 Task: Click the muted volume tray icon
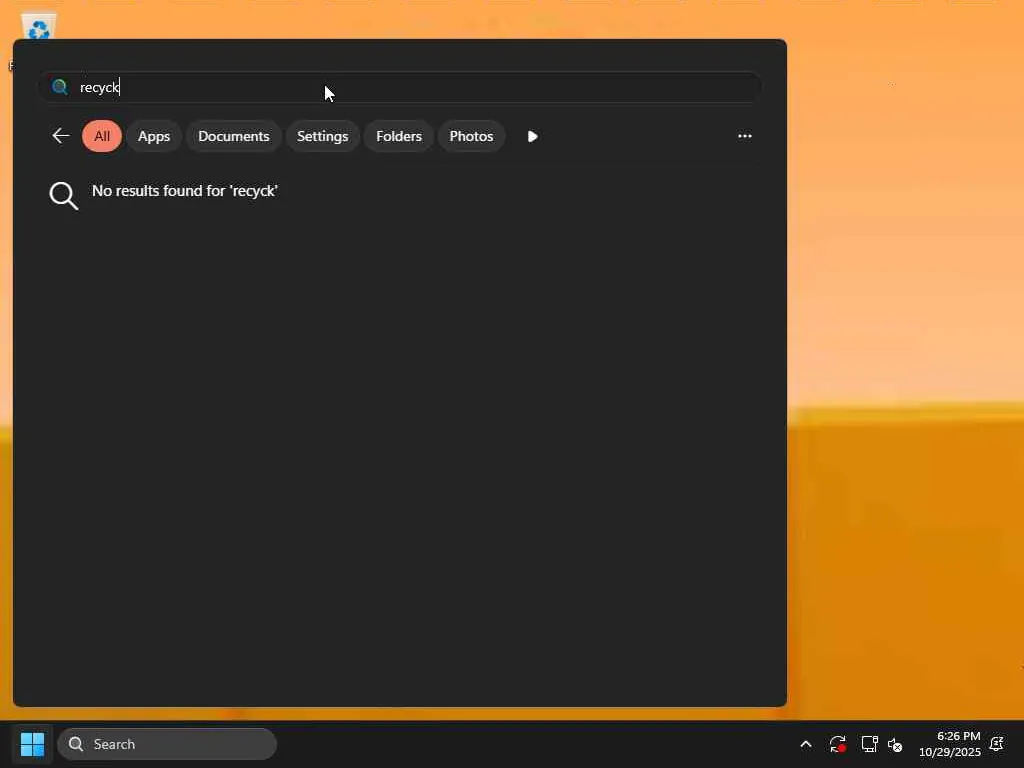coord(895,744)
